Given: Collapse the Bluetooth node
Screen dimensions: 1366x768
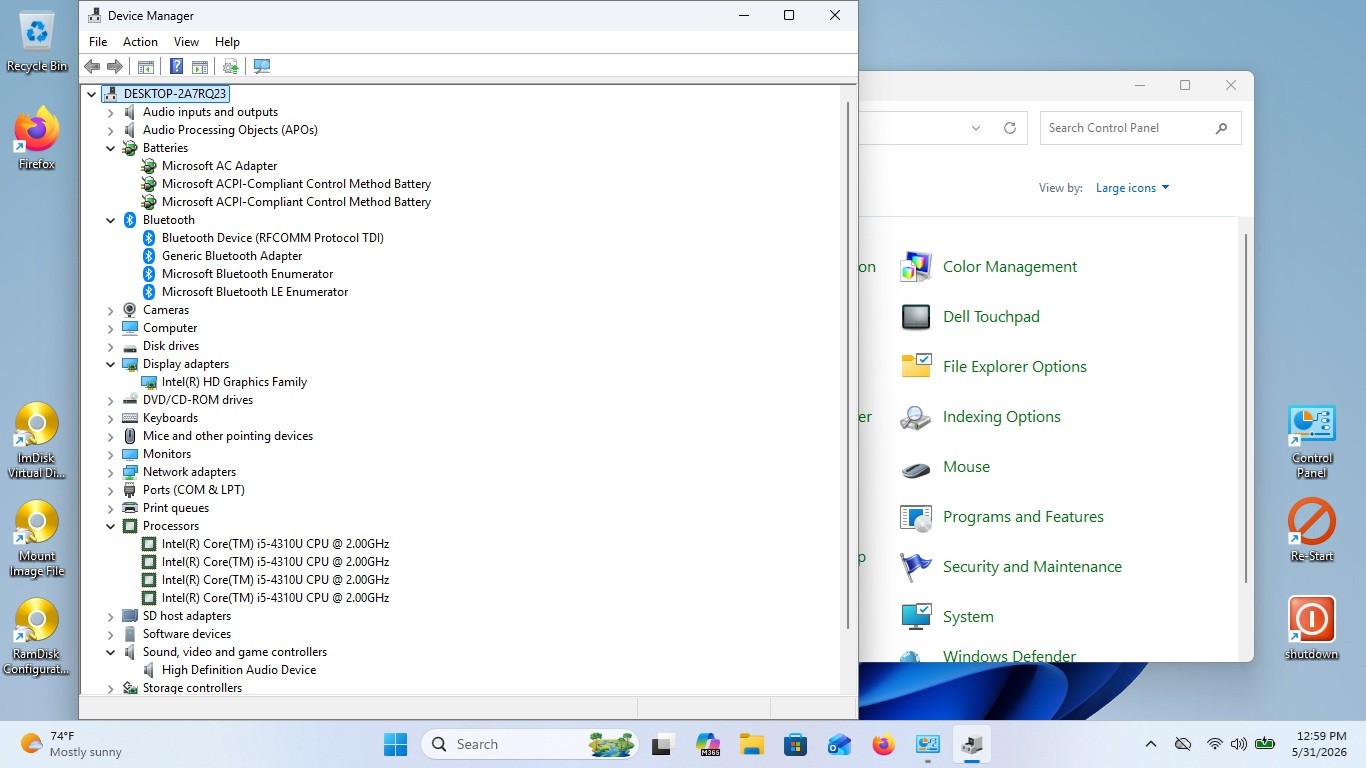Looking at the screenshot, I should 111,220.
